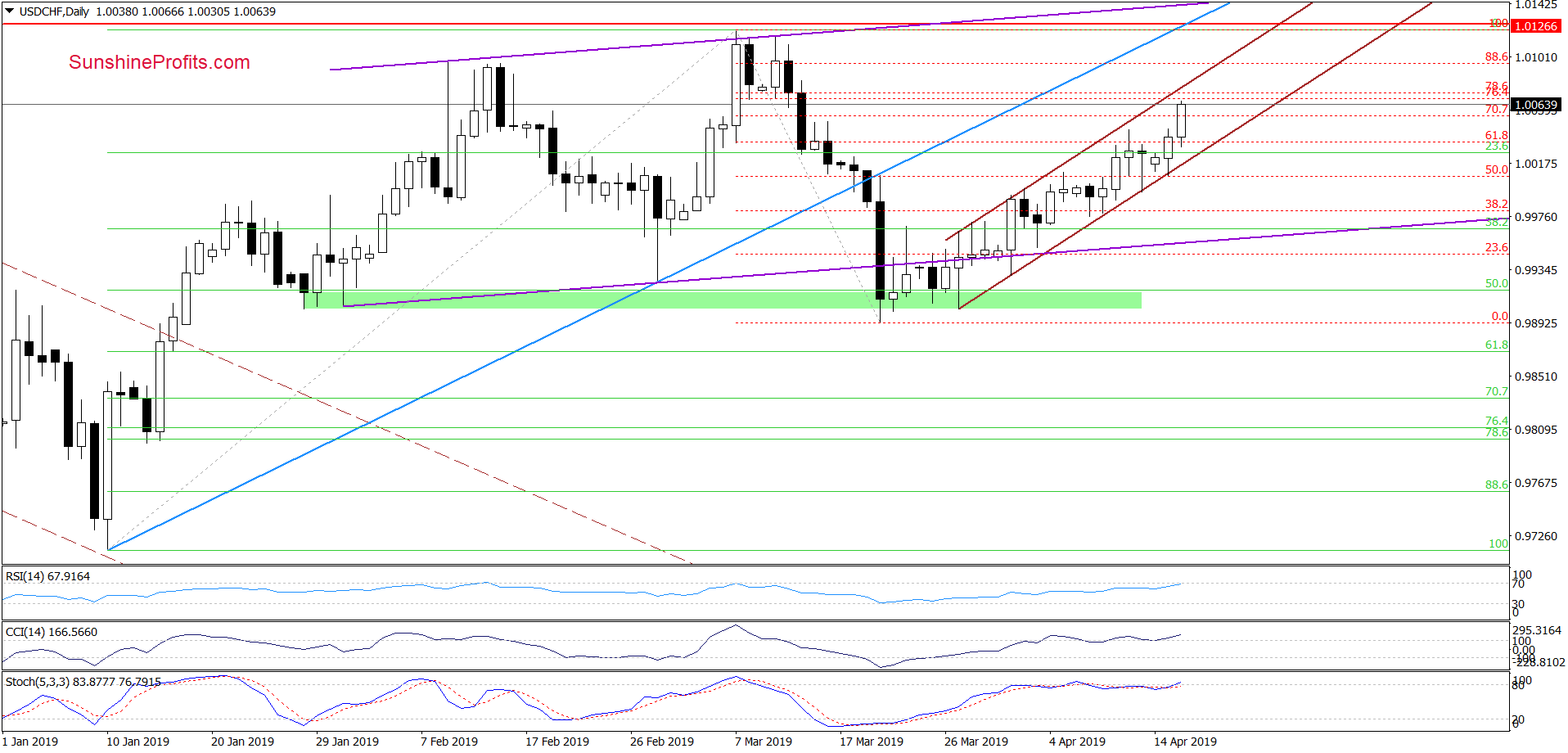Click the 29 Jan 2019 date label

point(347,742)
